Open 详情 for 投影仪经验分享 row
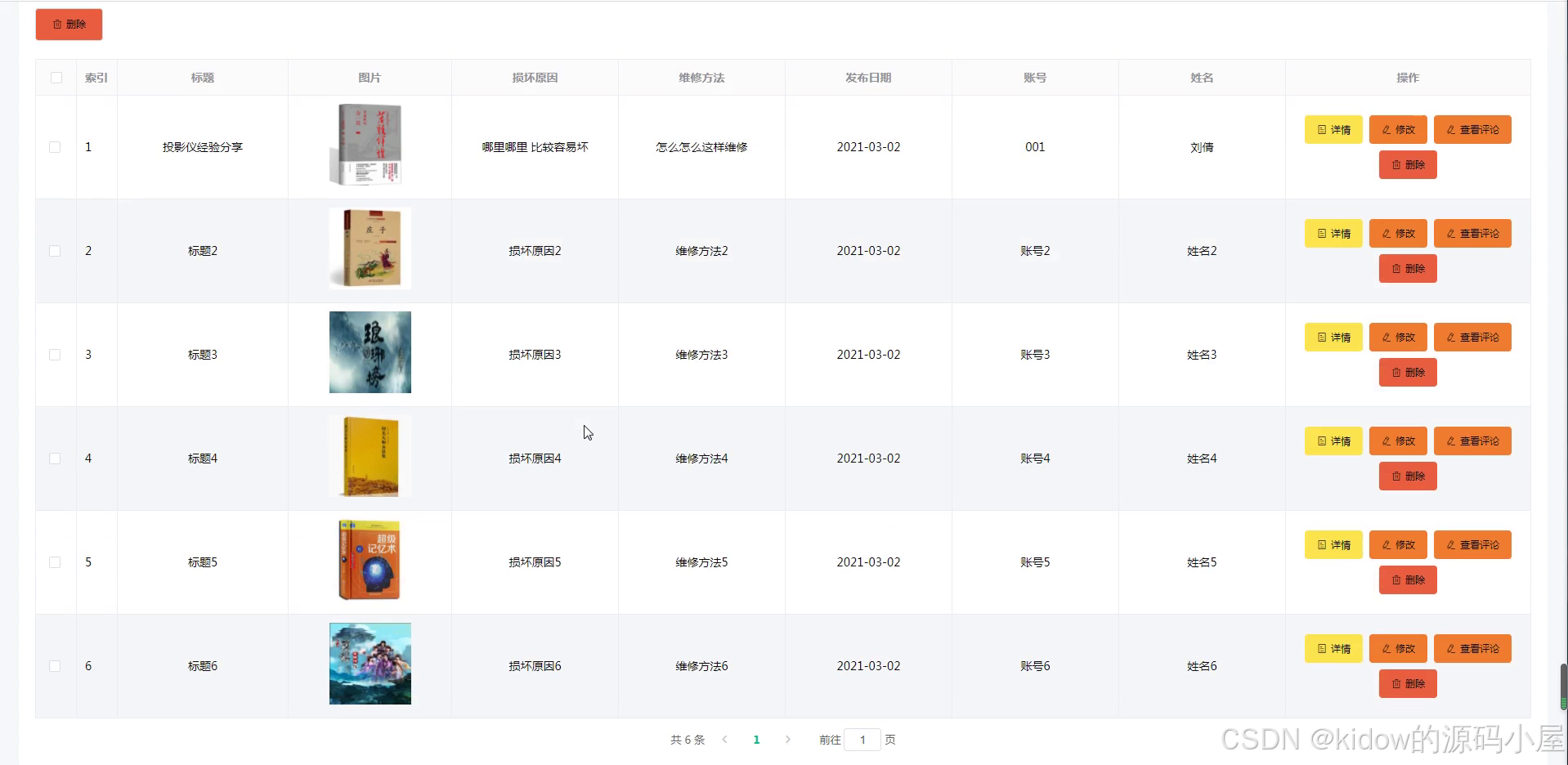The image size is (1568, 765). (x=1333, y=129)
